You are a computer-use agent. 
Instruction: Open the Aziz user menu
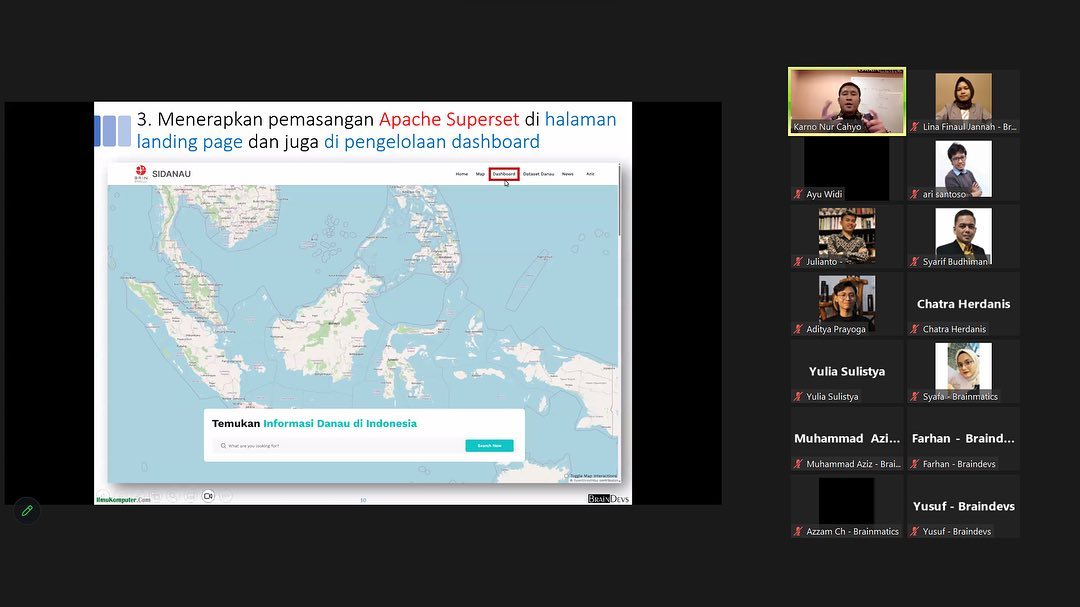[x=590, y=174]
